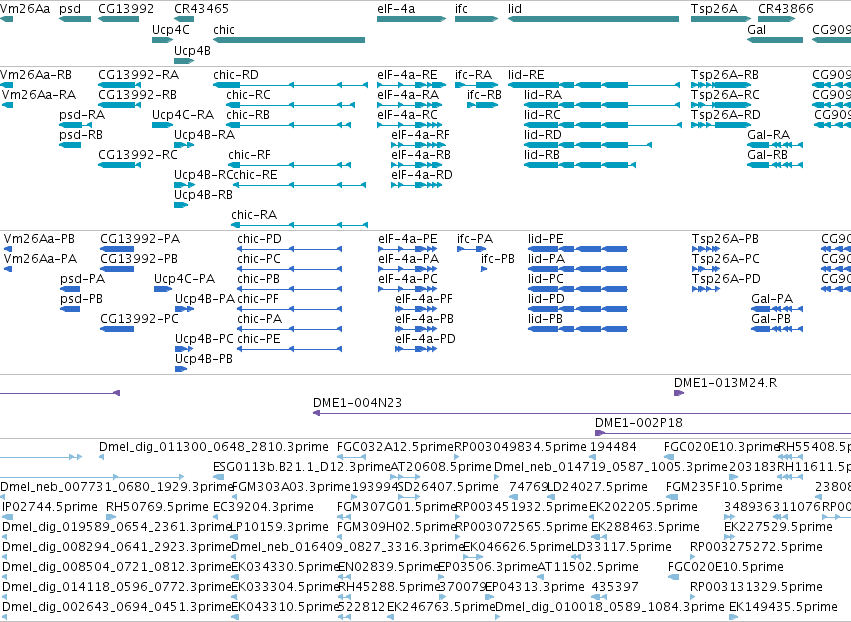The height and width of the screenshot is (622, 851).
Task: Click transcript ifc-RB label
Action: tap(484, 94)
